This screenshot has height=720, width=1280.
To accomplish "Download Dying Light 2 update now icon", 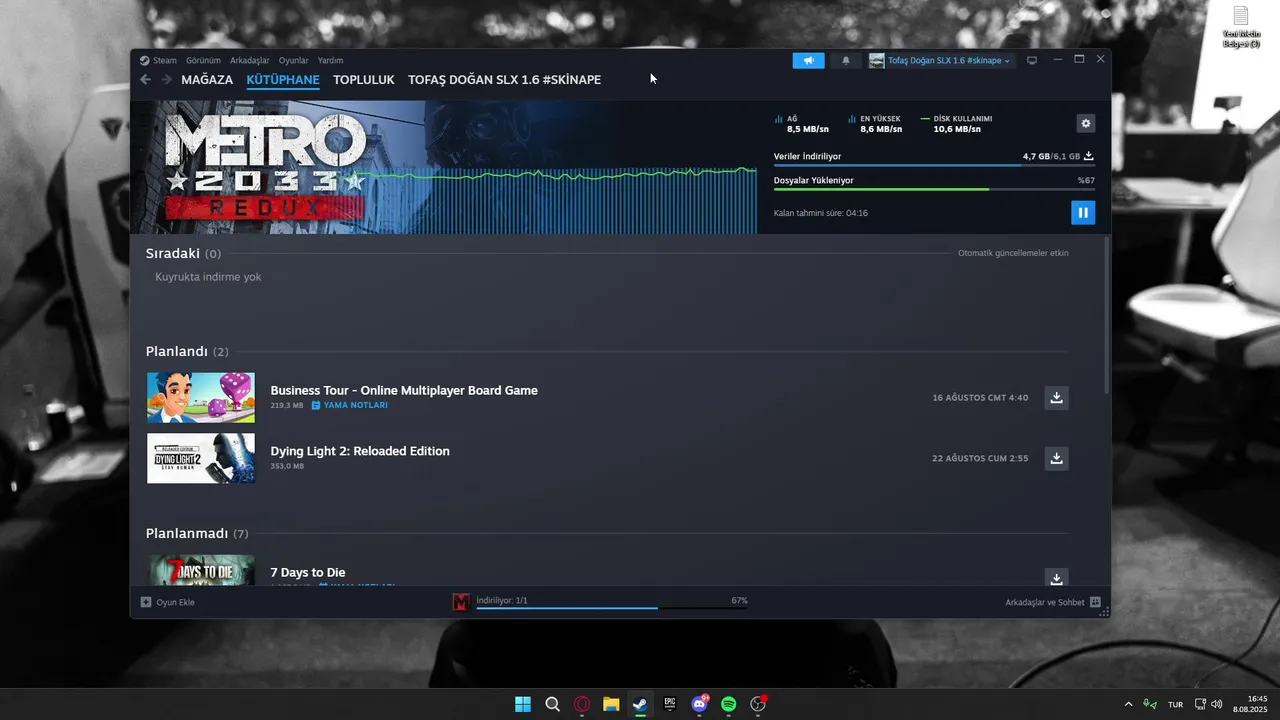I will [1056, 458].
